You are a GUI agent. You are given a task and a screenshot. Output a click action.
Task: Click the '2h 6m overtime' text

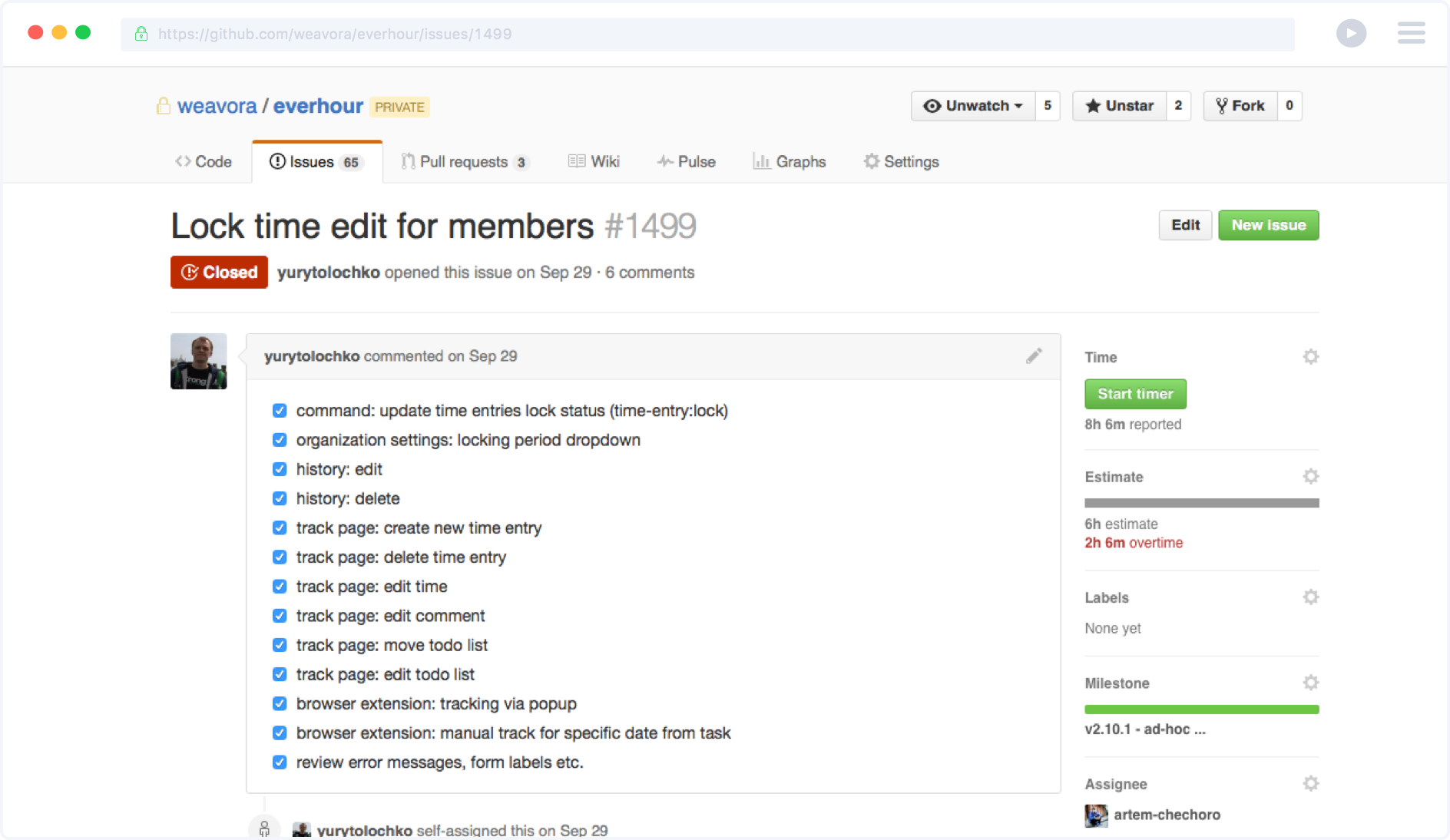[1134, 543]
